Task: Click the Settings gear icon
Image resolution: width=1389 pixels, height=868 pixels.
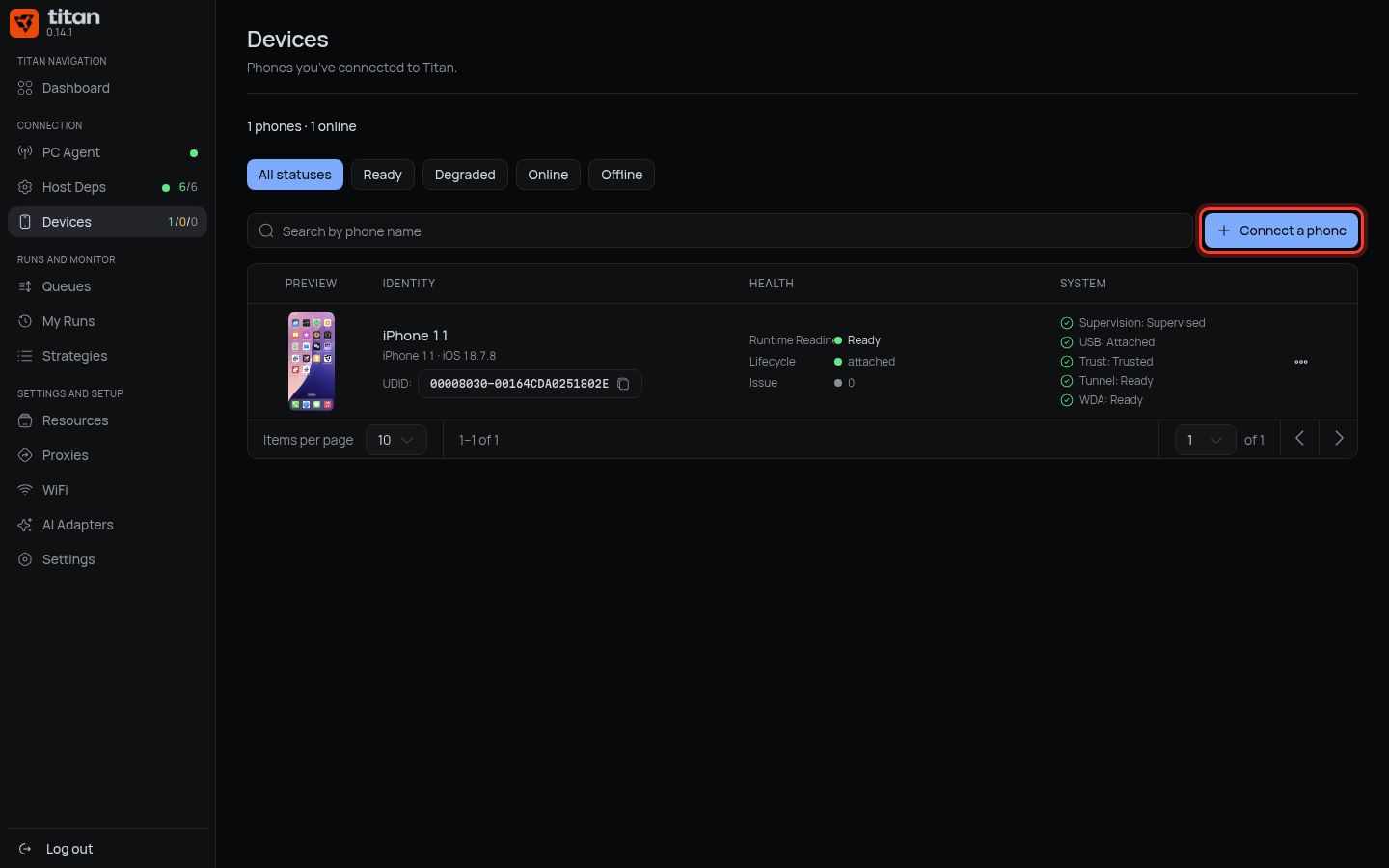Action: [x=25, y=559]
